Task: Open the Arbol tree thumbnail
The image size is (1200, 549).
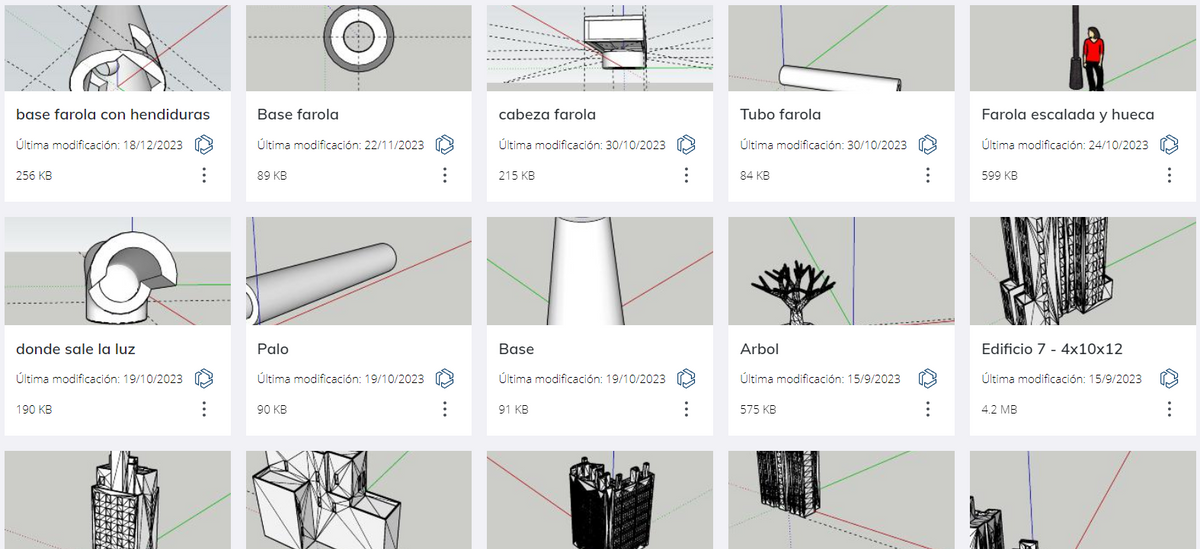Action: tap(841, 271)
